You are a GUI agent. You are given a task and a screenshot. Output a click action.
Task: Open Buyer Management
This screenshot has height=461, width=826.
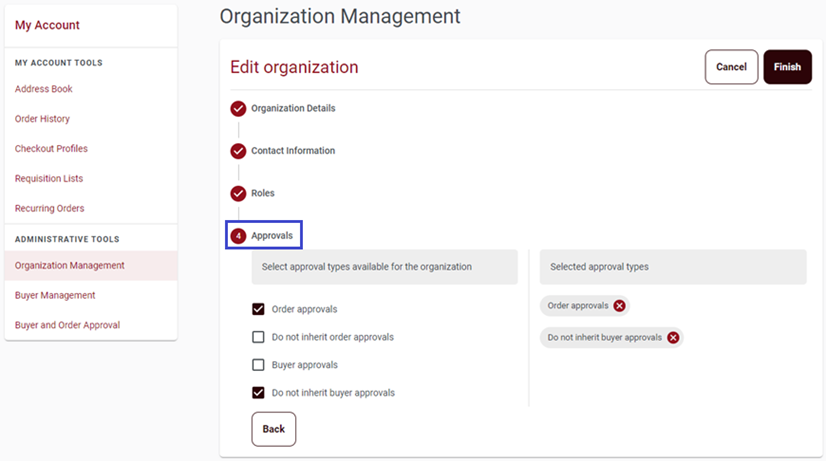(x=55, y=296)
